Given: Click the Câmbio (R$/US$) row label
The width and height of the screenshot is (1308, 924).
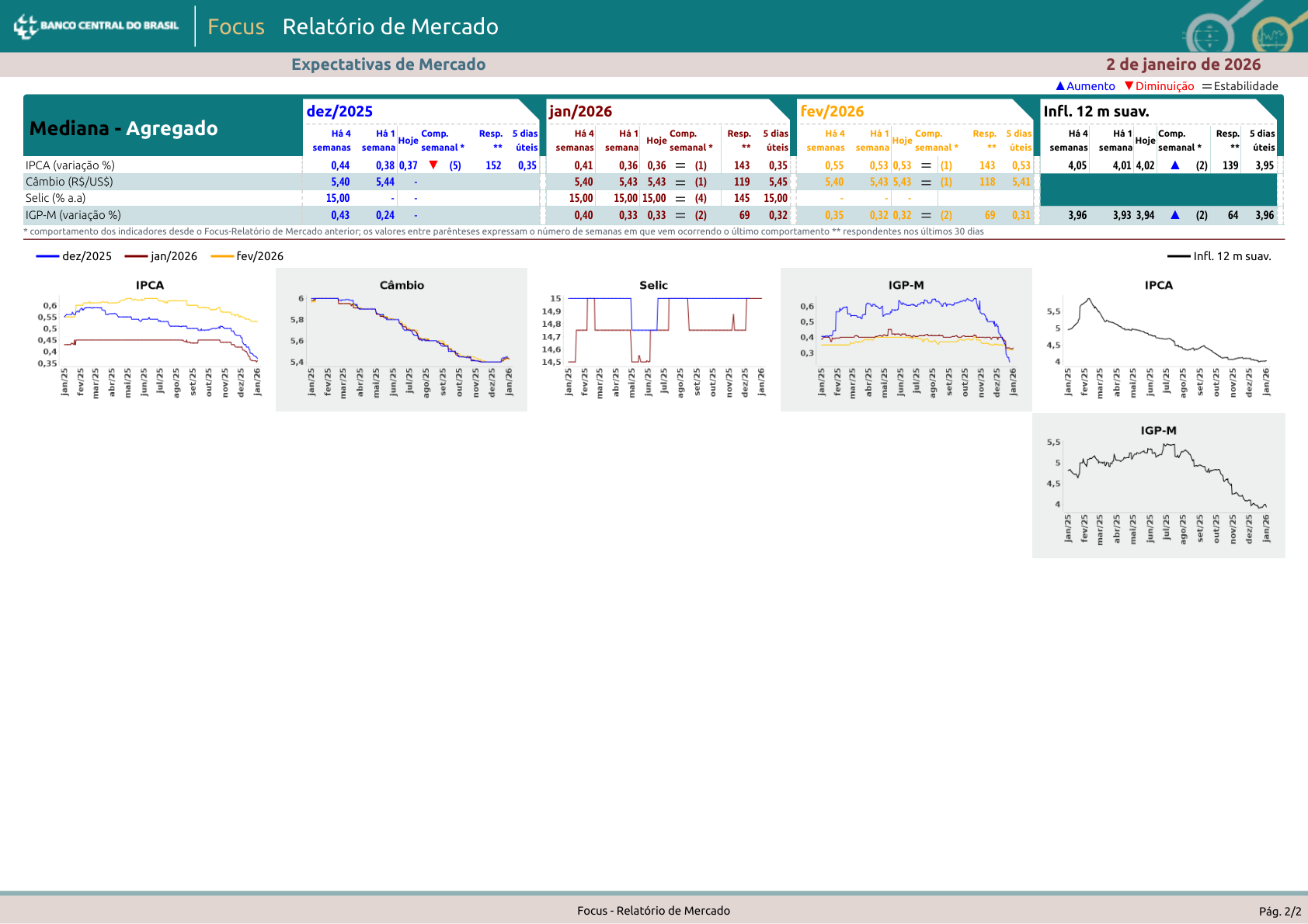Looking at the screenshot, I should tap(69, 182).
